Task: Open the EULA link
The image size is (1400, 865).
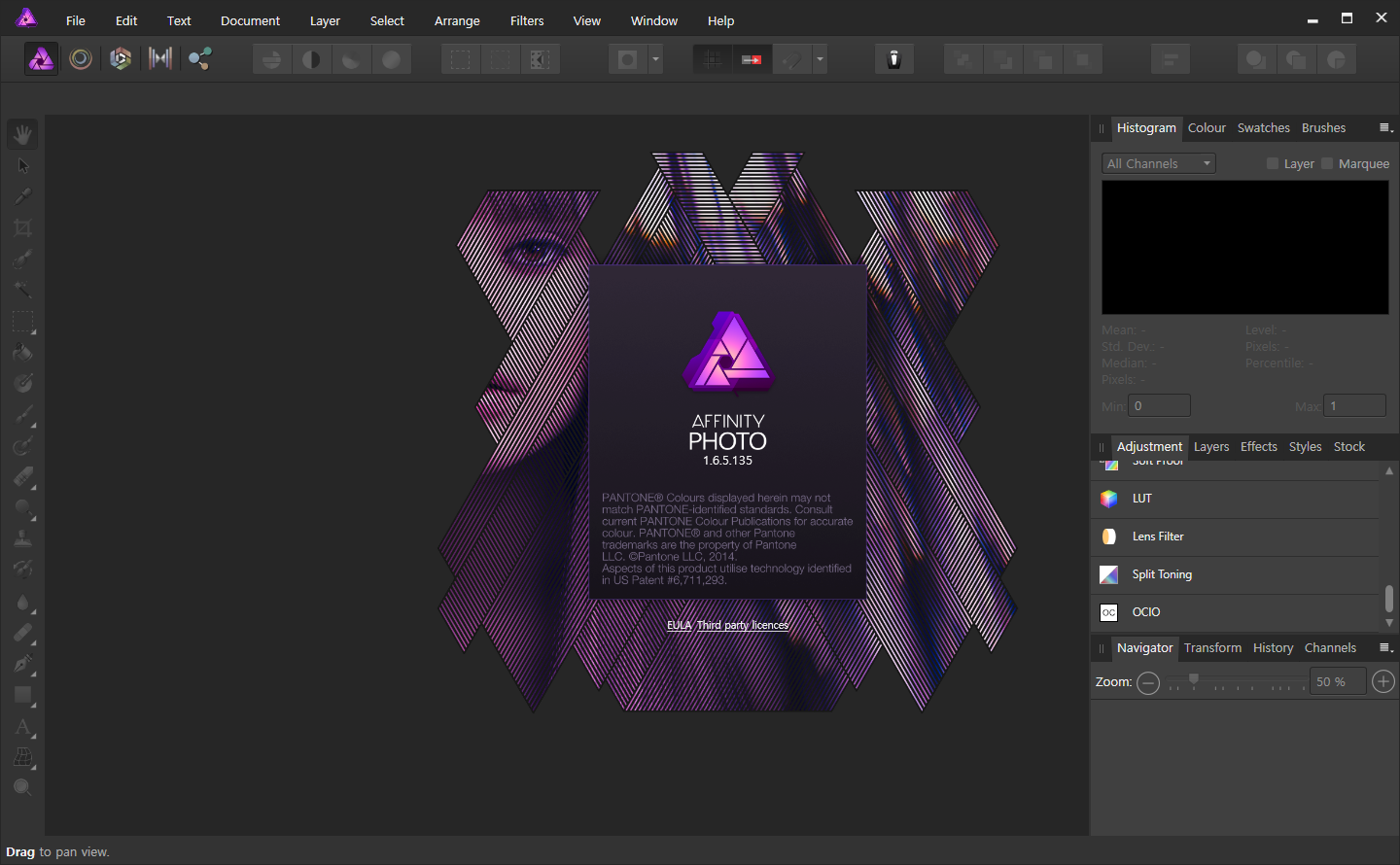Action: click(x=679, y=625)
